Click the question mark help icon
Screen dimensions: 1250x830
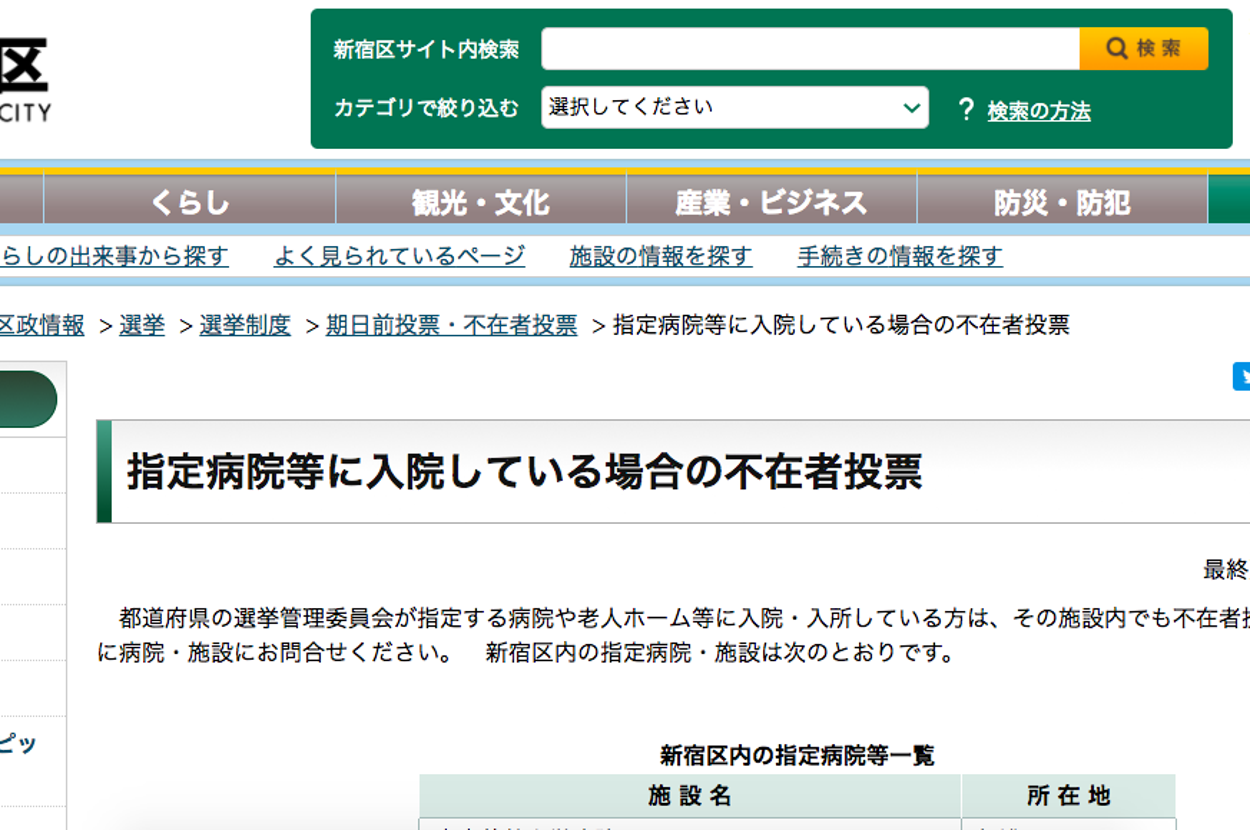coord(965,109)
